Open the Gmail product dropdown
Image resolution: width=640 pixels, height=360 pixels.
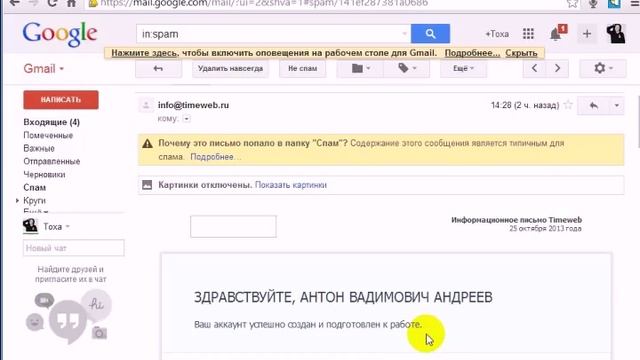(x=44, y=69)
